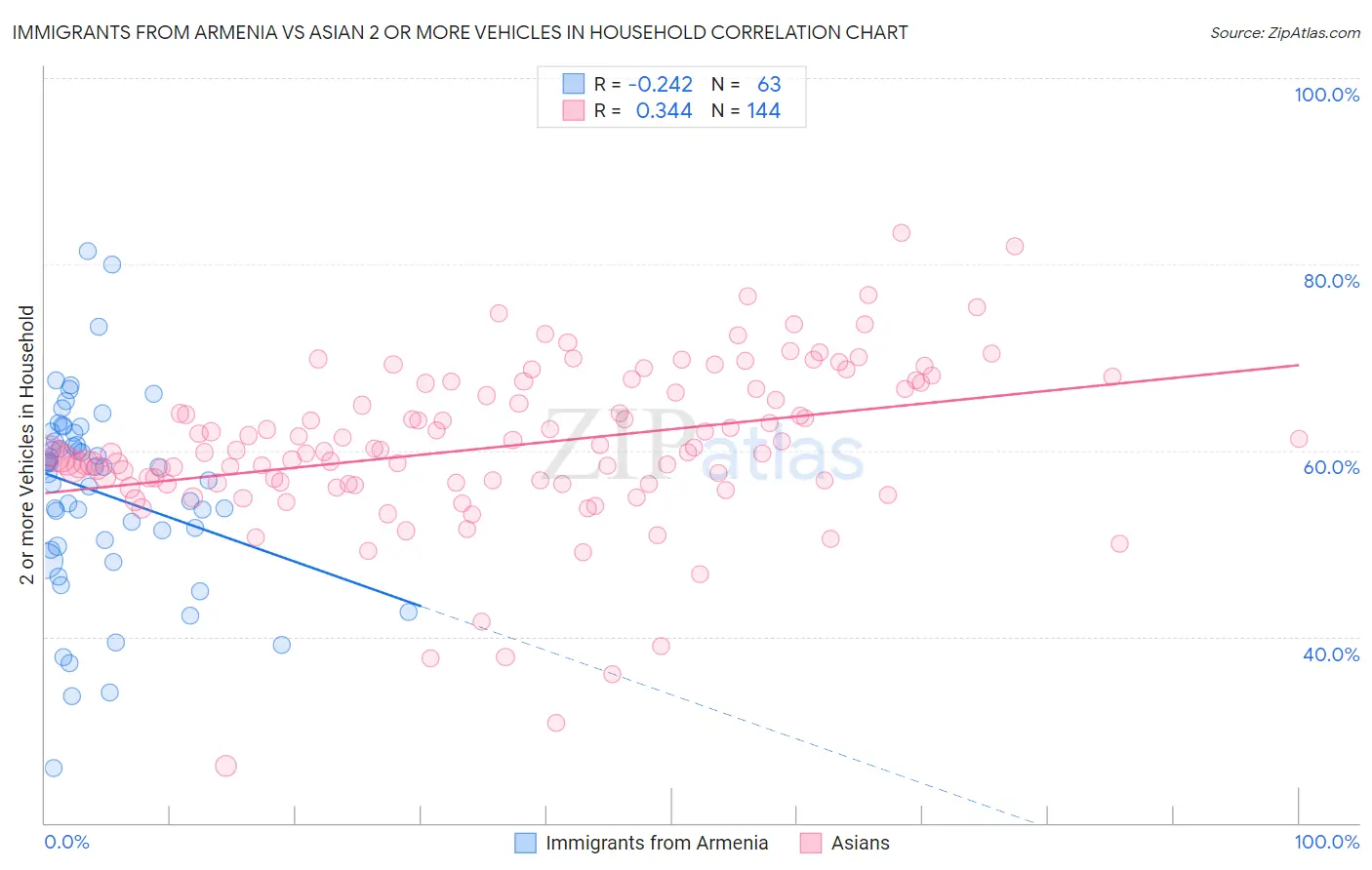The height and width of the screenshot is (870, 1372).
Task: Select the Asians legend label
Action: 861,843
